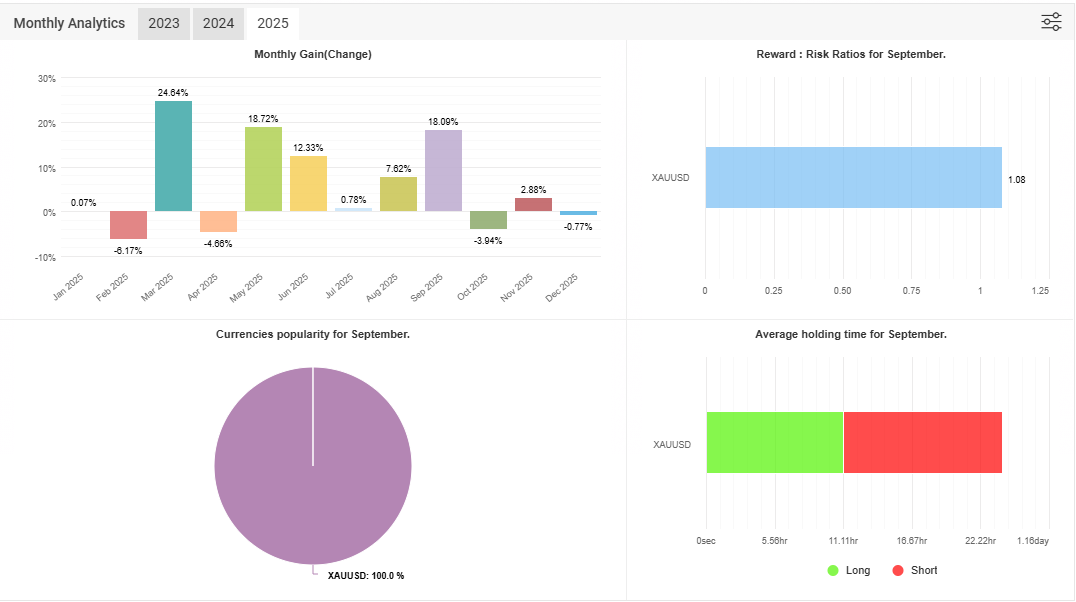Select the Mar 2025 bar showing 24.64%
The image size is (1076, 602).
pyautogui.click(x=173, y=156)
